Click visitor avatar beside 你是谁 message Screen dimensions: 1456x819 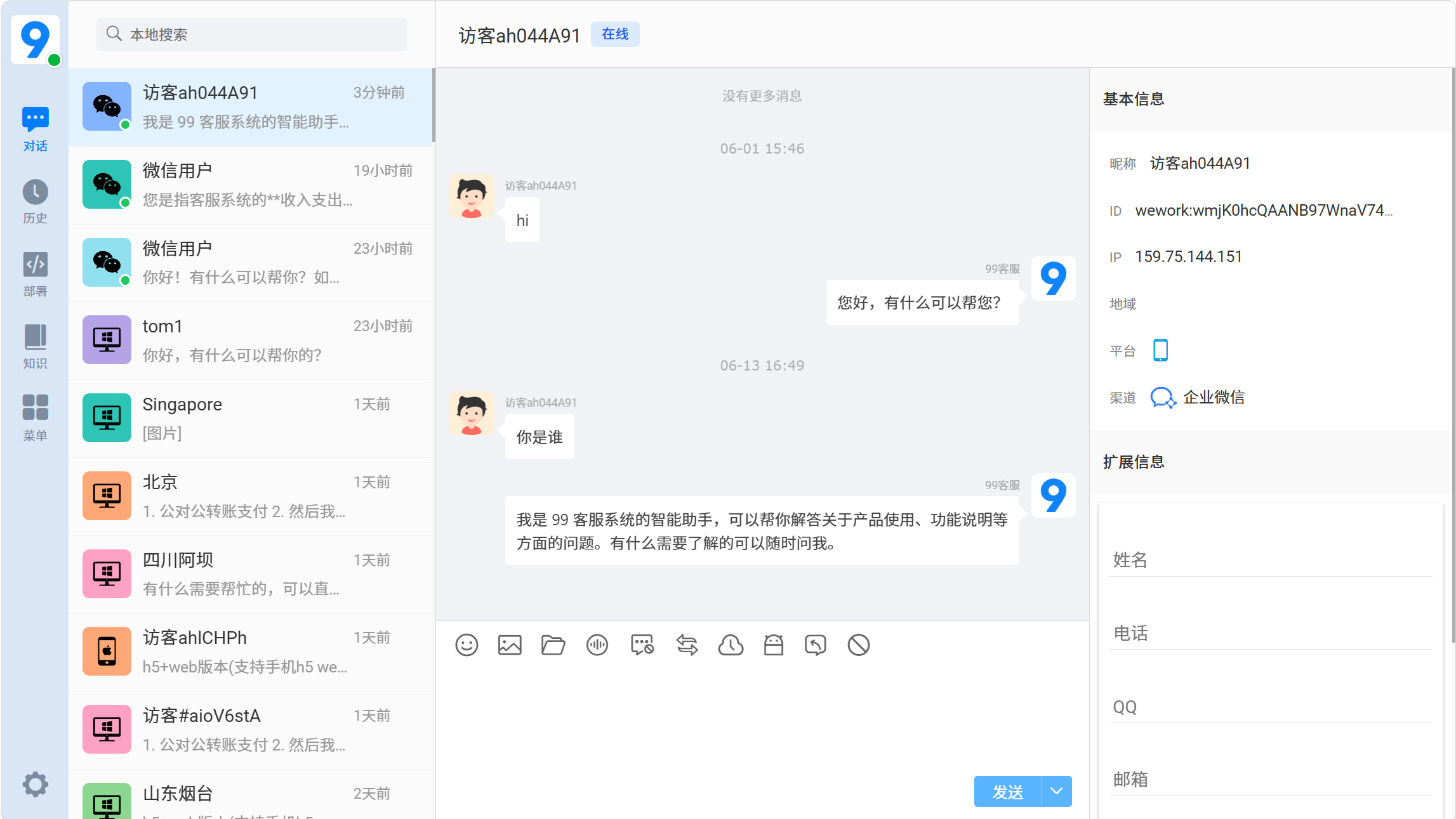(472, 414)
